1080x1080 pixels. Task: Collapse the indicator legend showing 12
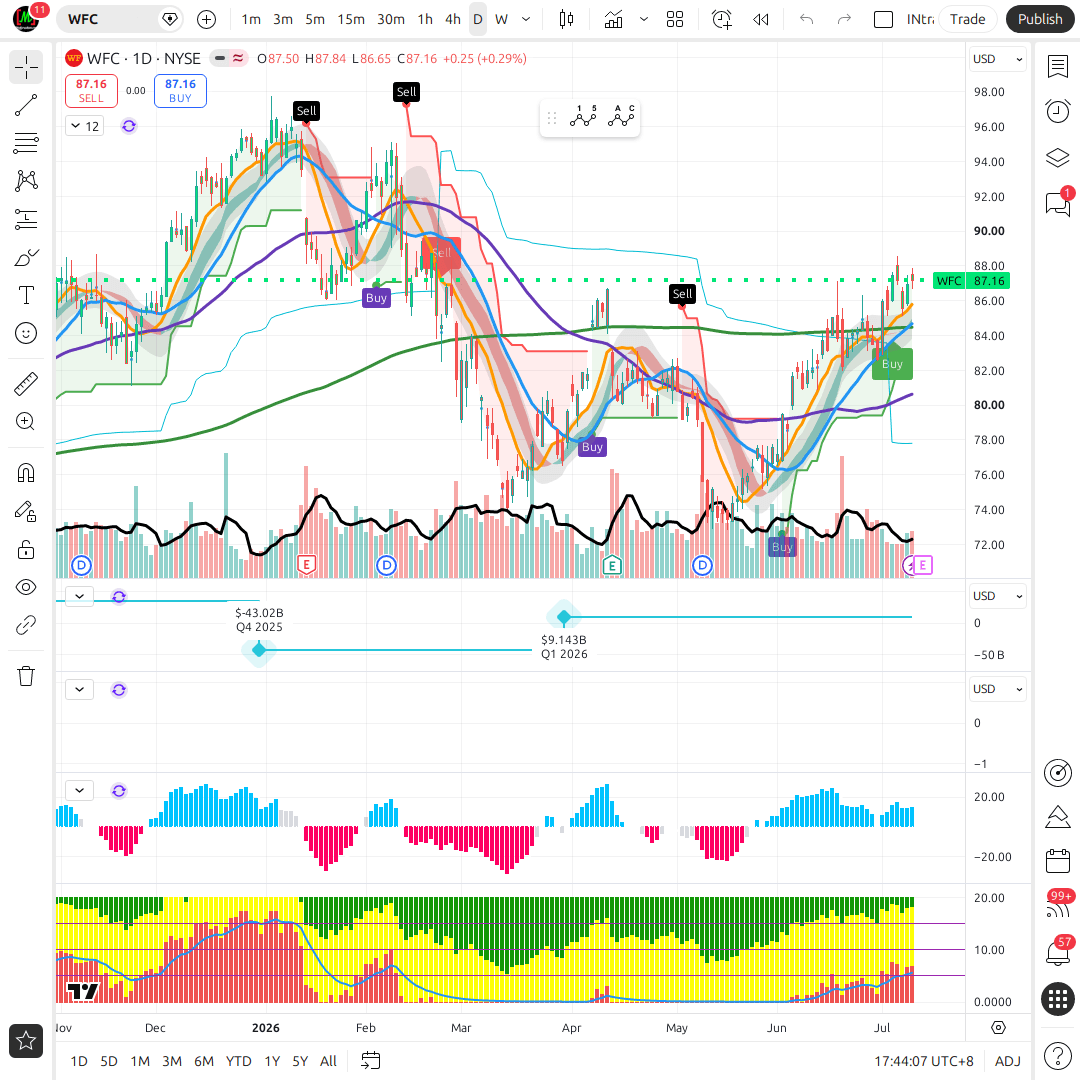click(x=85, y=126)
